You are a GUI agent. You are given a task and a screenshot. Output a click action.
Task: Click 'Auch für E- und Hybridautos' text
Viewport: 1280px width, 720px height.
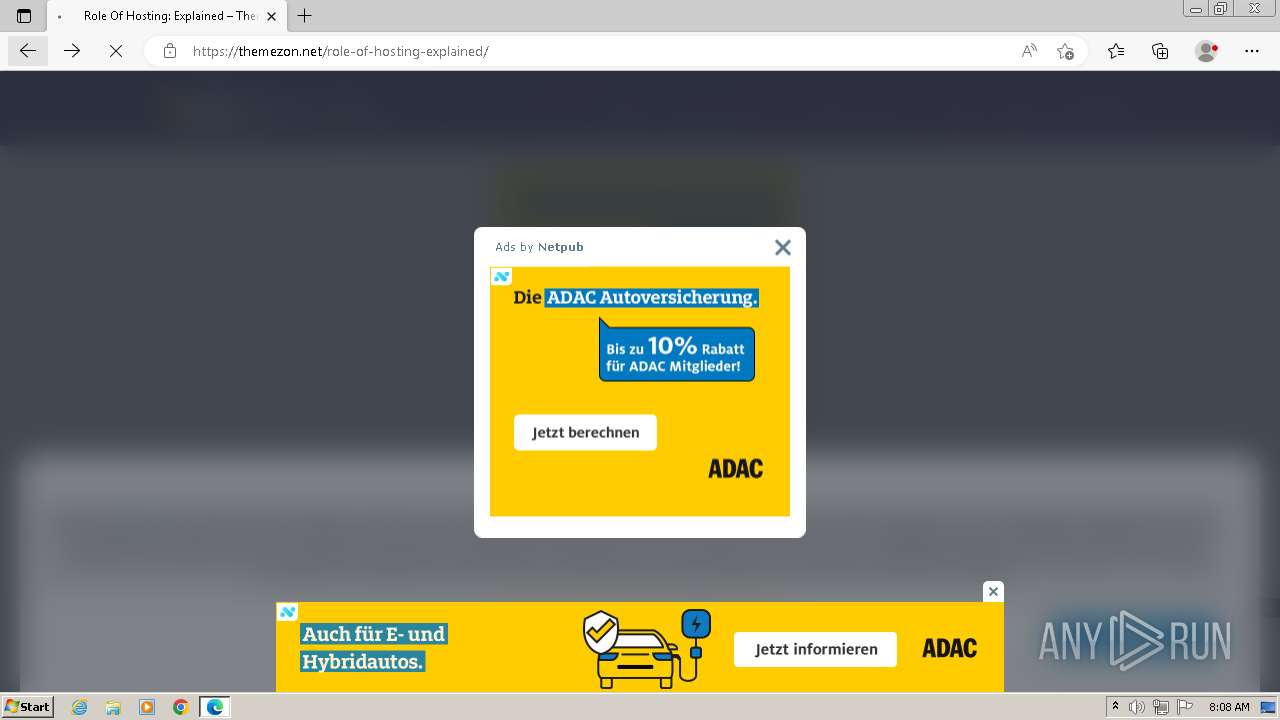click(x=374, y=647)
